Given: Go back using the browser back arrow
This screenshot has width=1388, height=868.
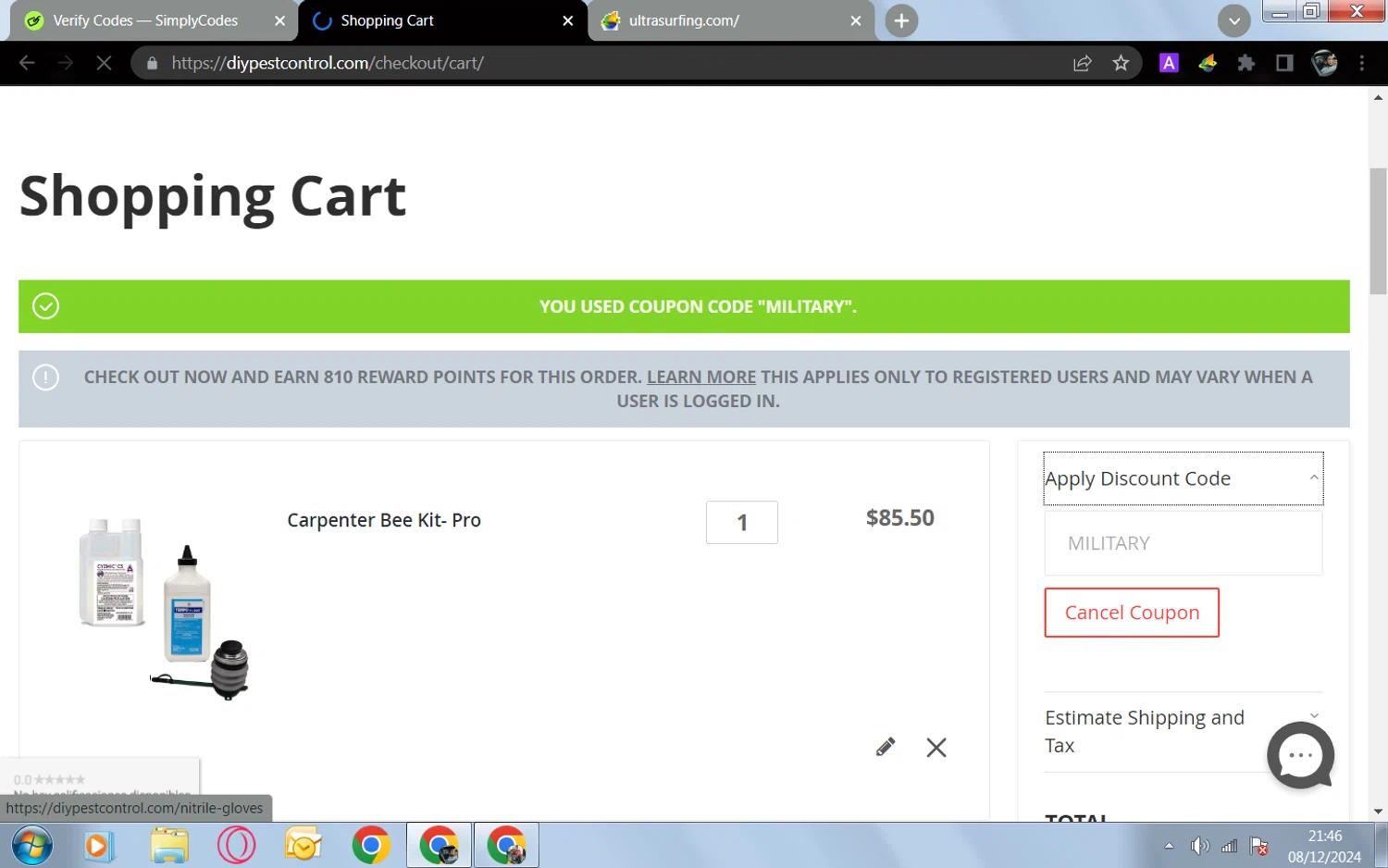Looking at the screenshot, I should point(27,63).
